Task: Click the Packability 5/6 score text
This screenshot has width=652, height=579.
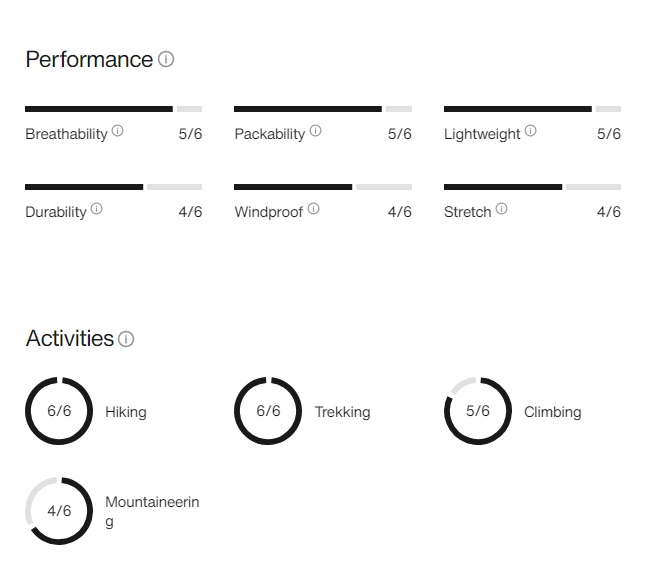Action: point(400,134)
